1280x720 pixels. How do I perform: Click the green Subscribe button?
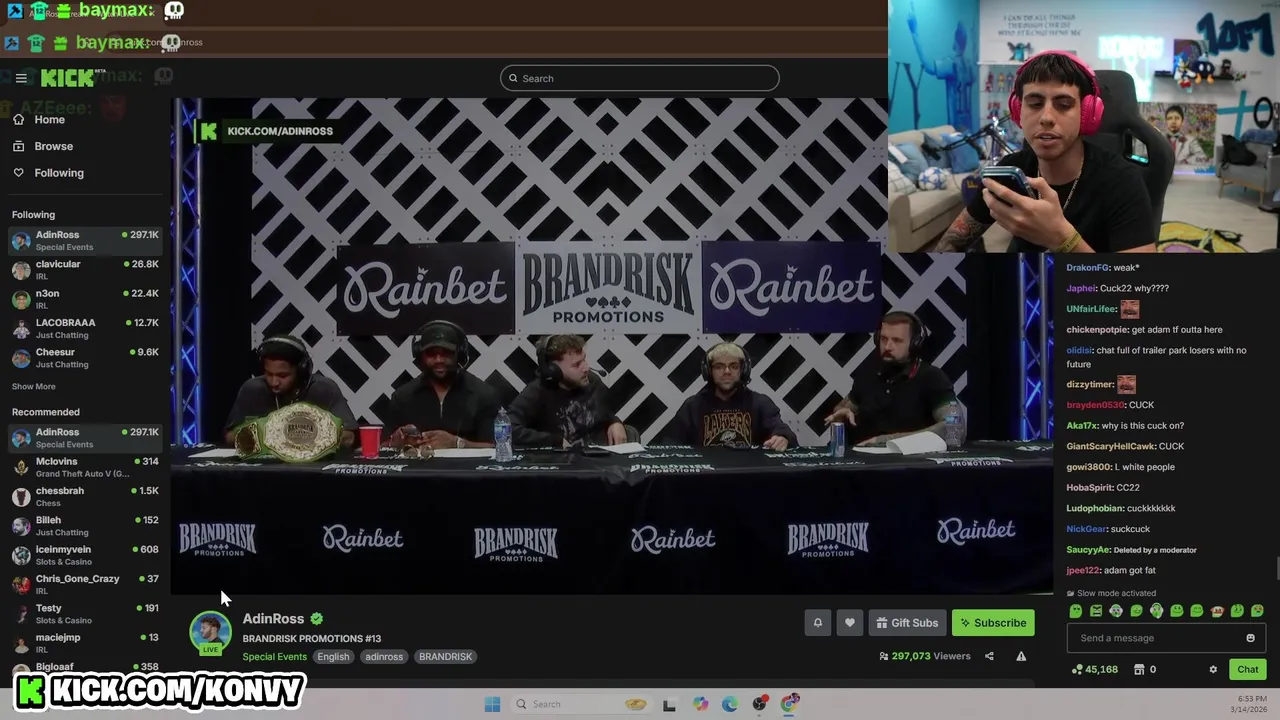[x=993, y=623]
